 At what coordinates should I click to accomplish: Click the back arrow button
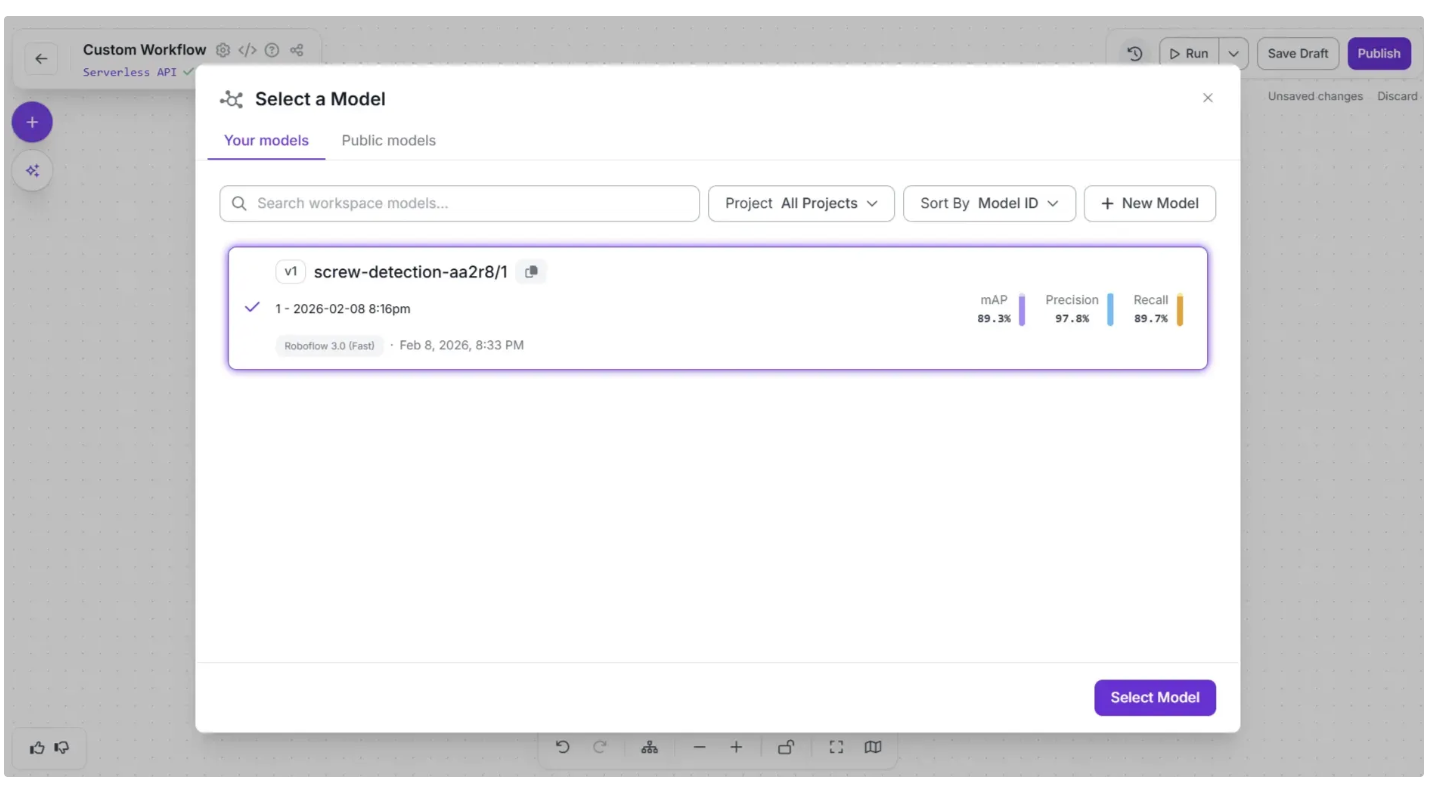[41, 59]
